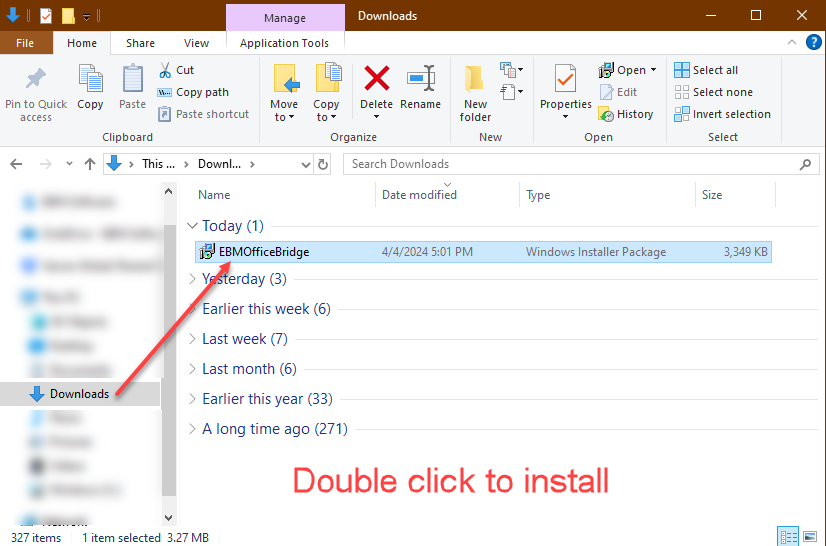Go back with the Back arrow
This screenshot has width=826, height=546.
(x=16, y=164)
